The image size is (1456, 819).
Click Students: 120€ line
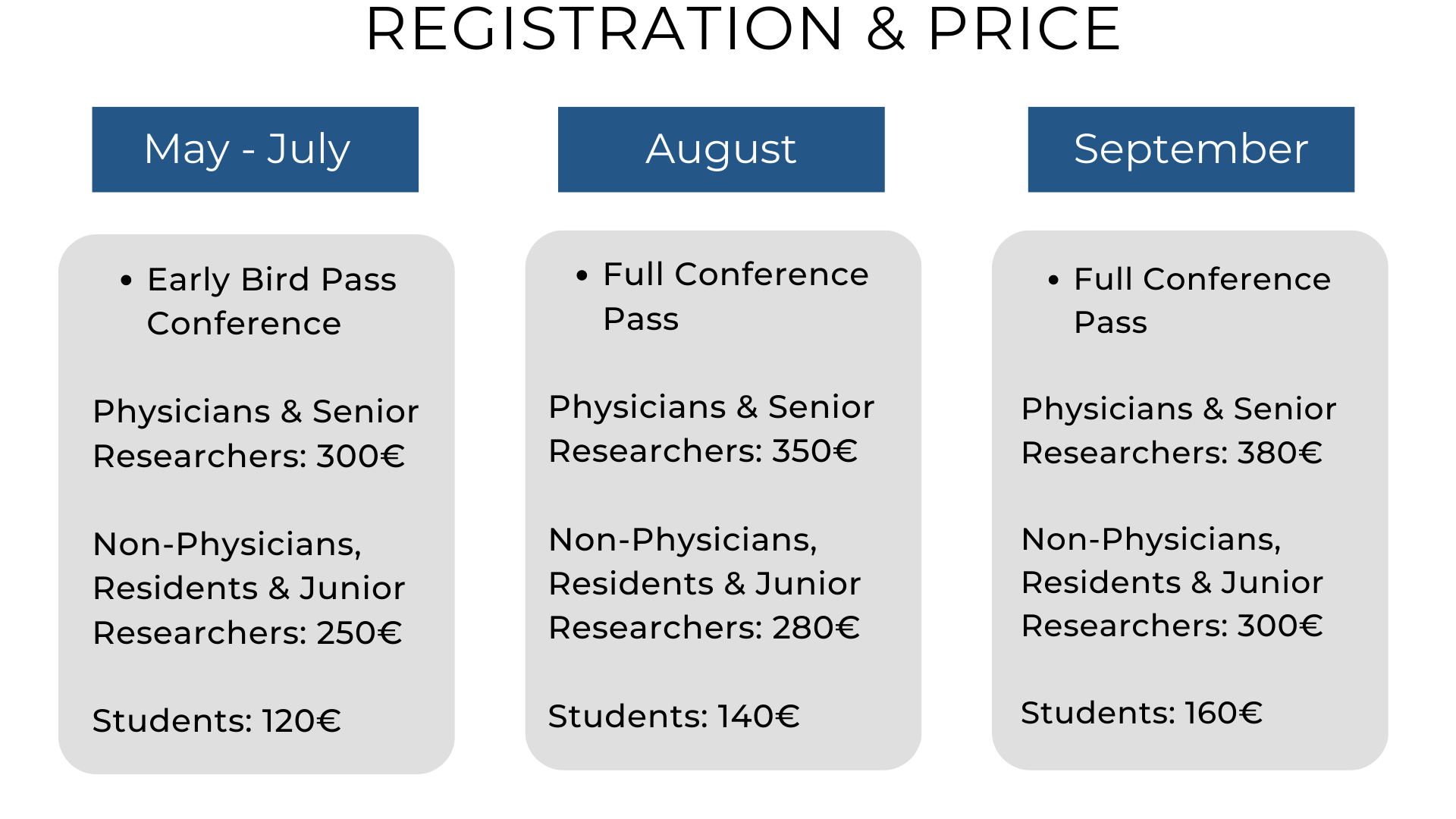coord(217,720)
